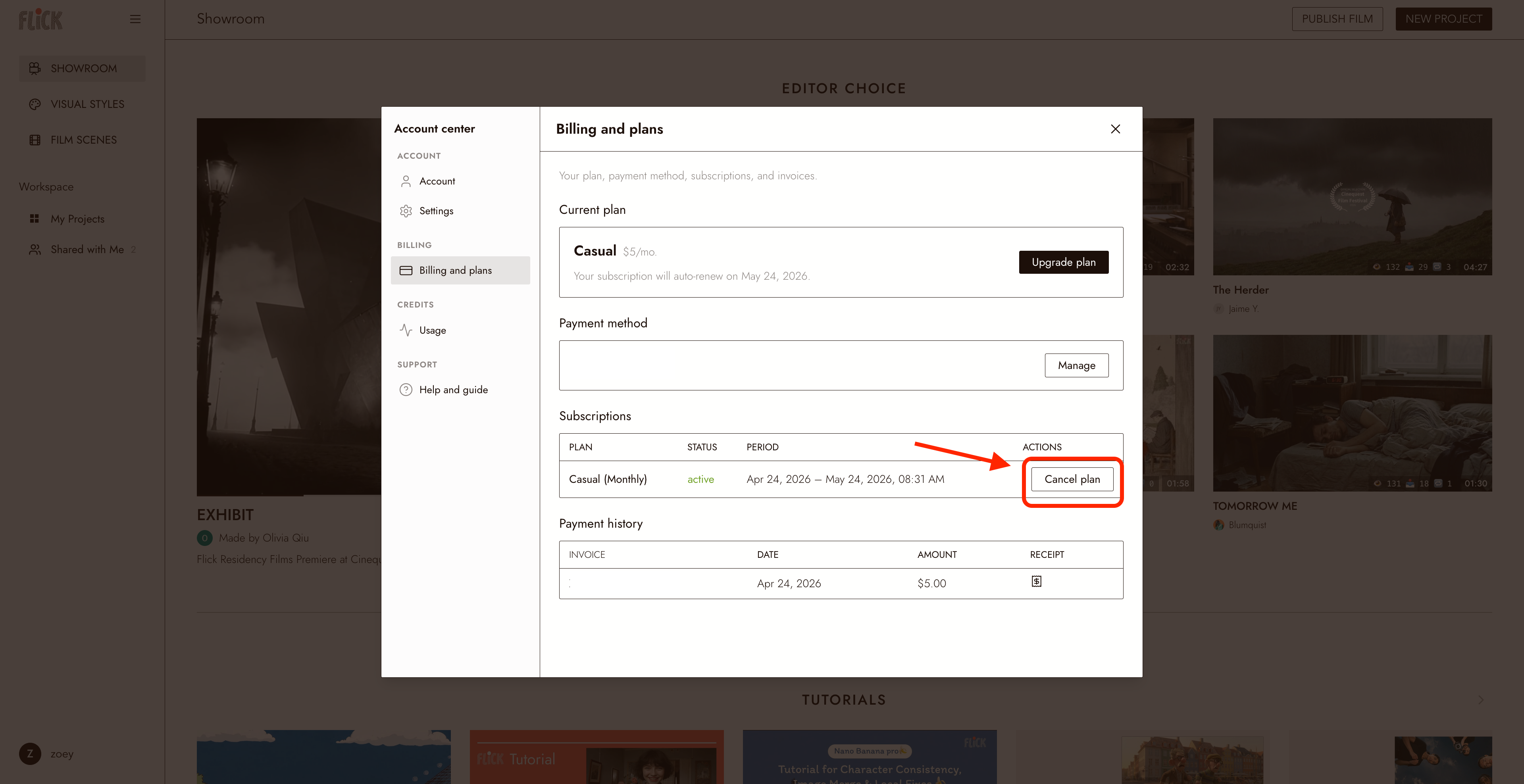Click the zoey username
The height and width of the screenshot is (784, 1524).
pyautogui.click(x=62, y=754)
